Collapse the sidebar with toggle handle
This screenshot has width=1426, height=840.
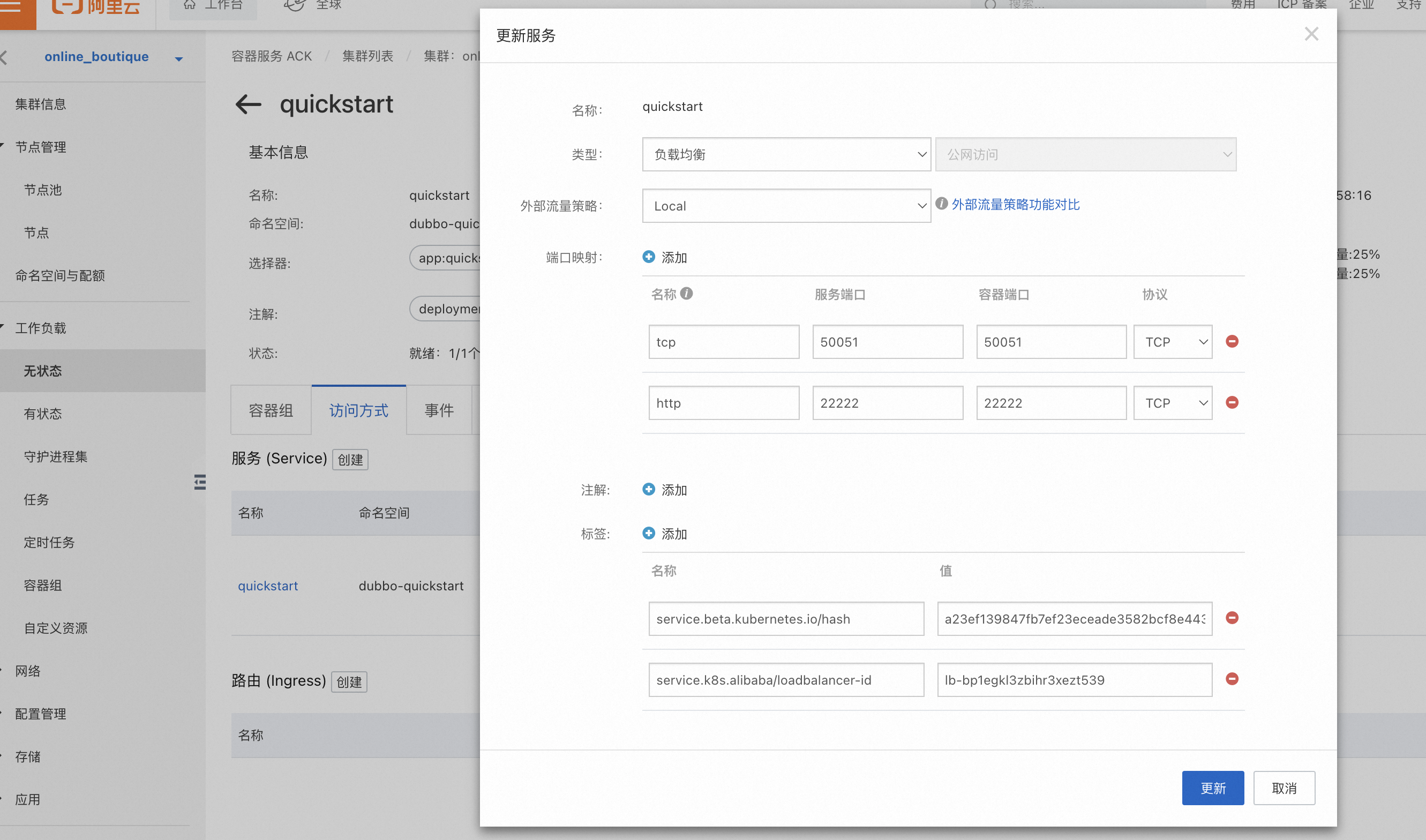(200, 482)
